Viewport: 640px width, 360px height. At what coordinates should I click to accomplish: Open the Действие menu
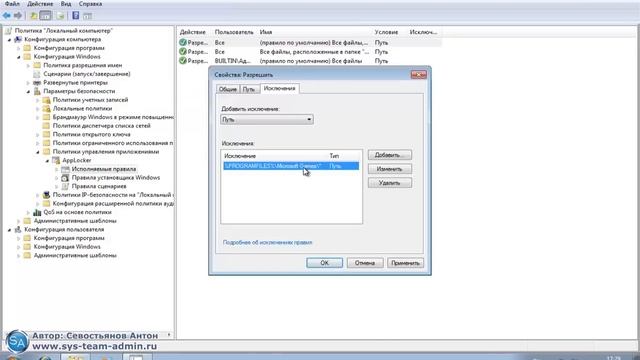(x=40, y=4)
